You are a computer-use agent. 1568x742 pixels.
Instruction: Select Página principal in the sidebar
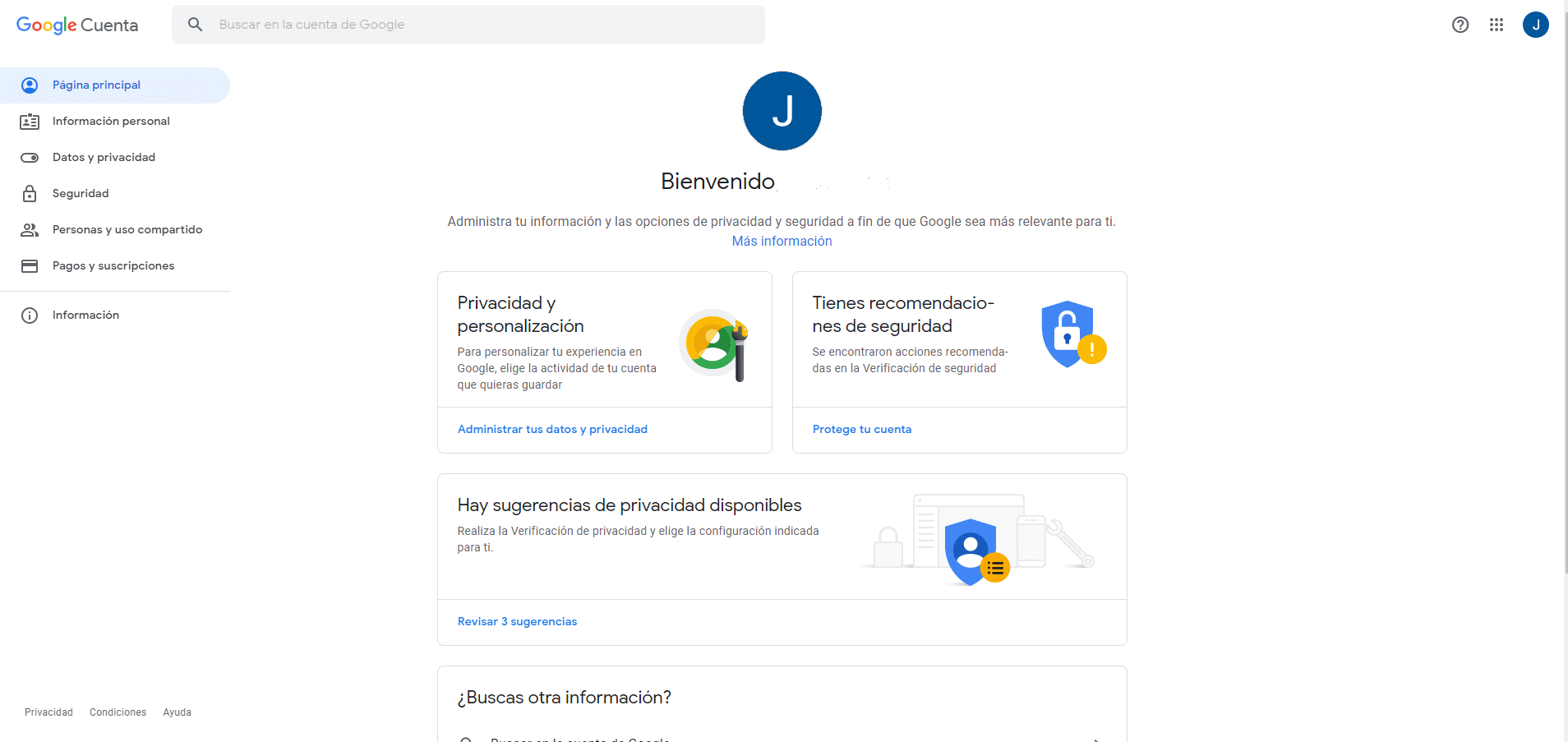[95, 85]
